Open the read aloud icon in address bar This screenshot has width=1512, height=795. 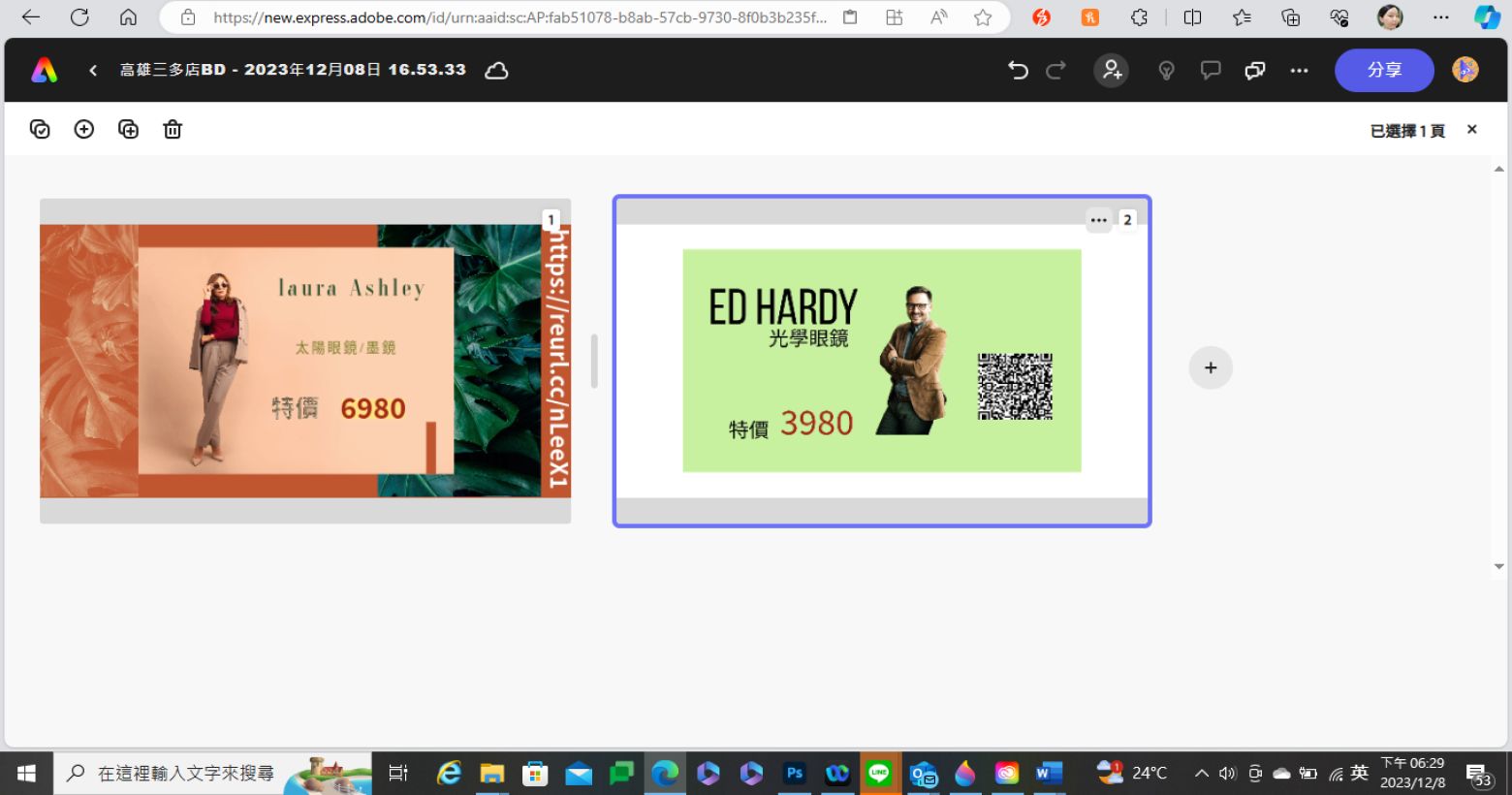pyautogui.click(x=938, y=17)
